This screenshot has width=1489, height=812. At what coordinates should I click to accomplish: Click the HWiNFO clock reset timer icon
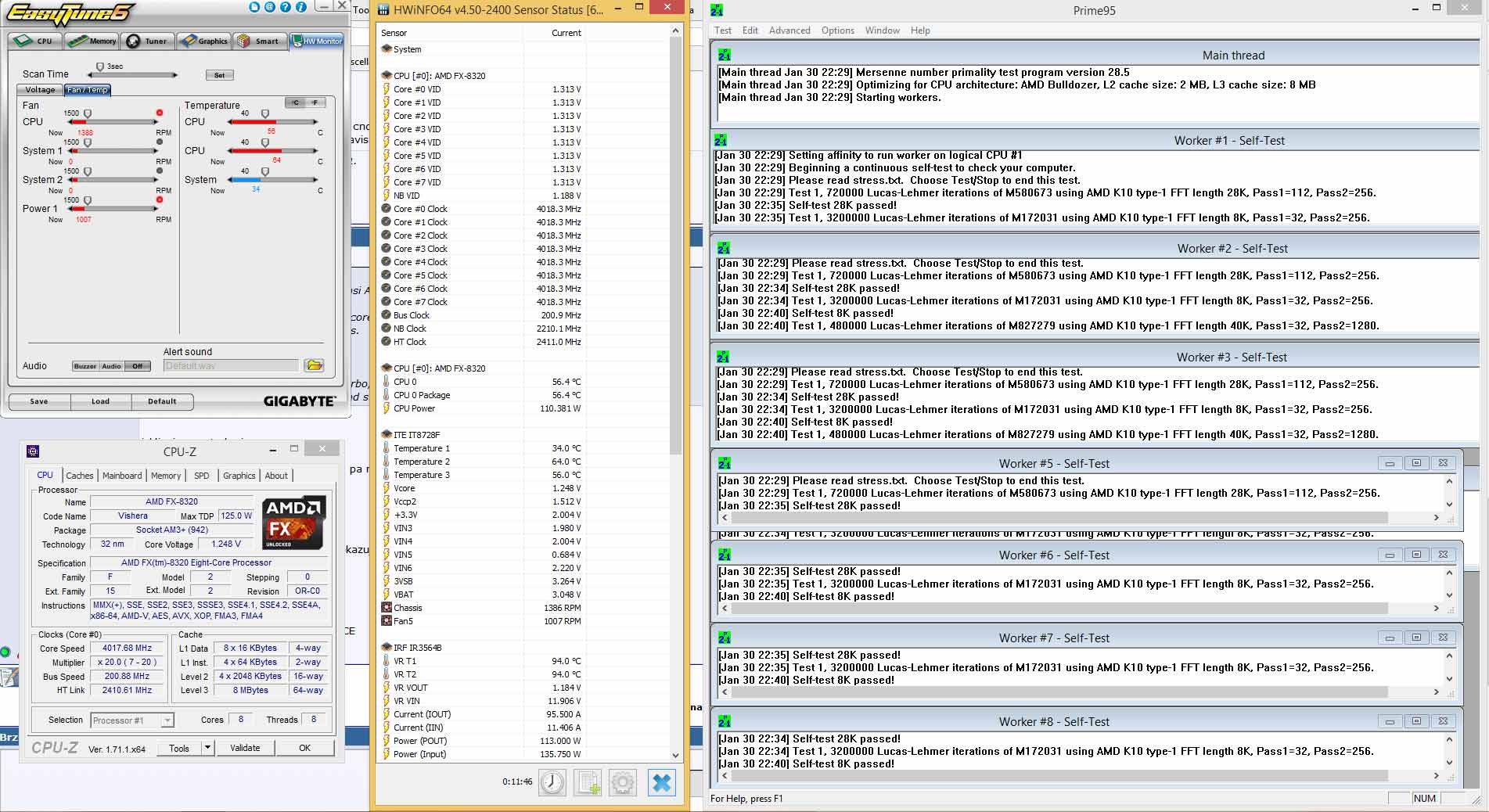[552, 783]
